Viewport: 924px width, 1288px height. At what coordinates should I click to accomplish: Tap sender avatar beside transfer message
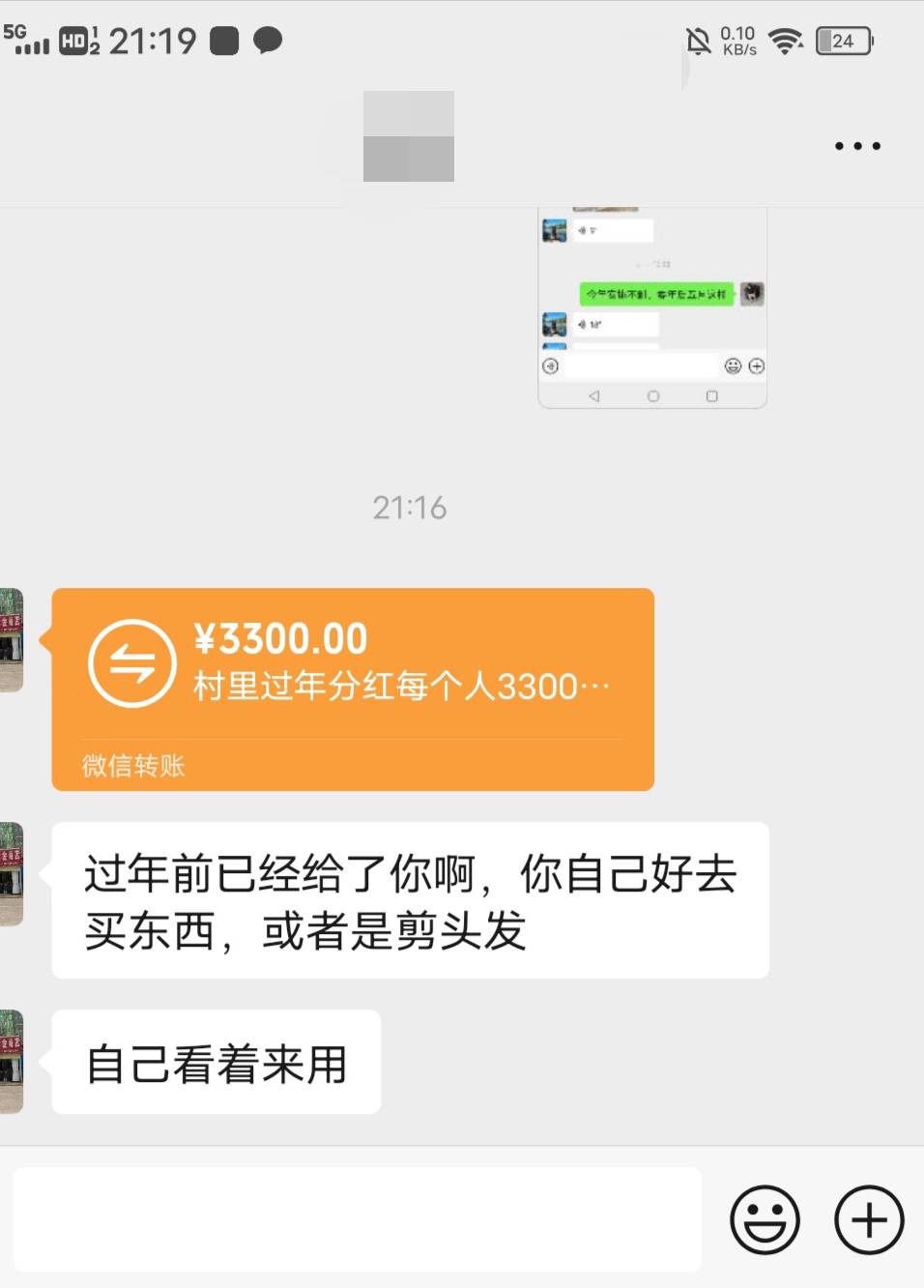[12, 640]
